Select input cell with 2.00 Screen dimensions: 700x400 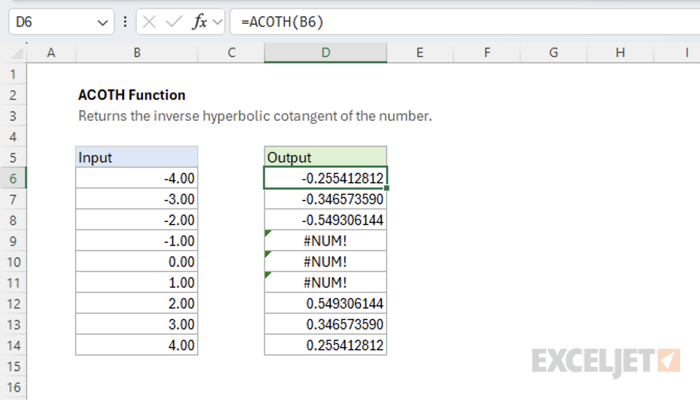(x=137, y=304)
